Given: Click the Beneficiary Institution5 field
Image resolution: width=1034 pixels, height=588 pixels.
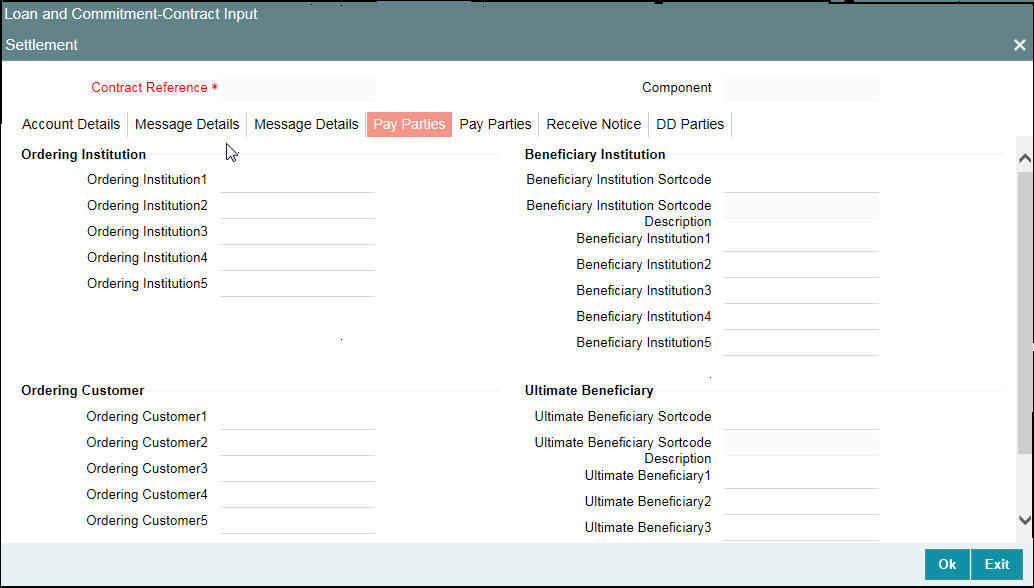Looking at the screenshot, I should pyautogui.click(x=801, y=343).
